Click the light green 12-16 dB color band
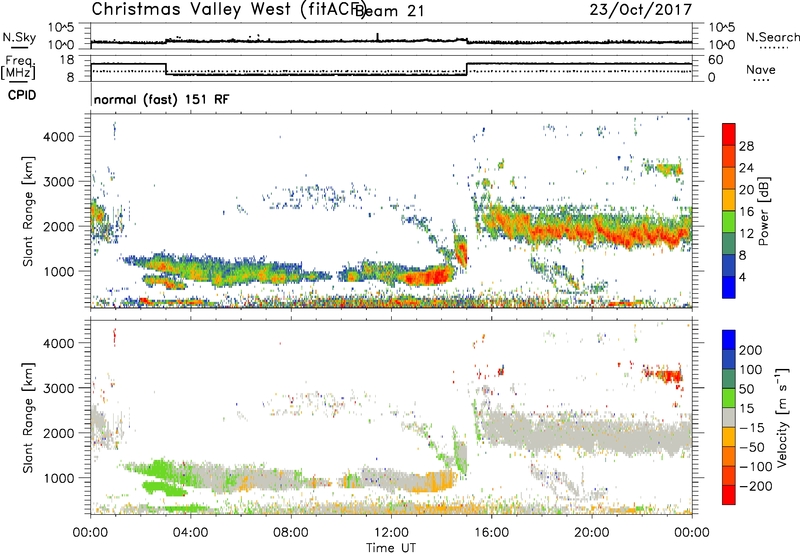 coord(729,222)
